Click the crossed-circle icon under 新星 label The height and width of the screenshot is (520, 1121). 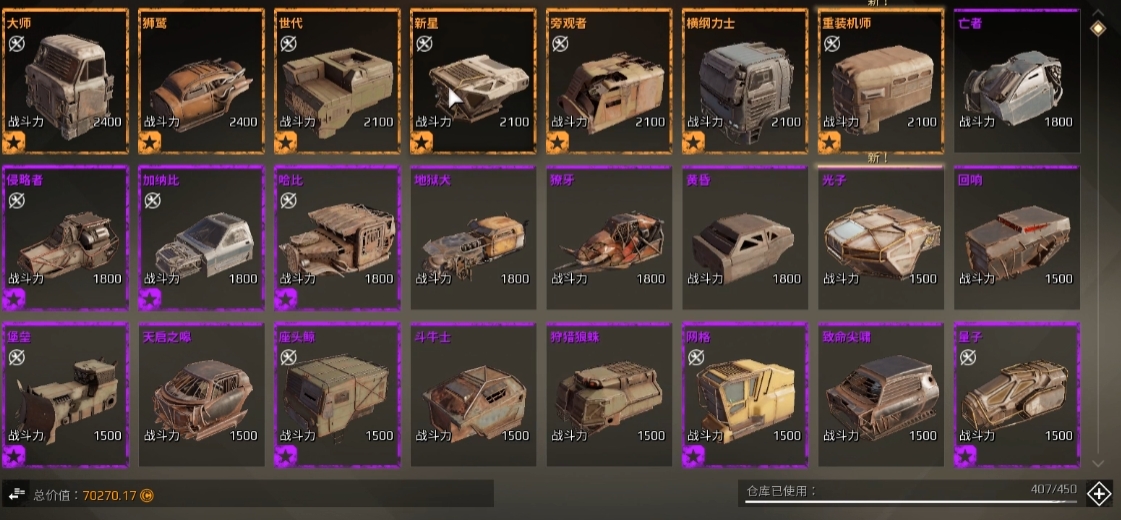coord(423,44)
